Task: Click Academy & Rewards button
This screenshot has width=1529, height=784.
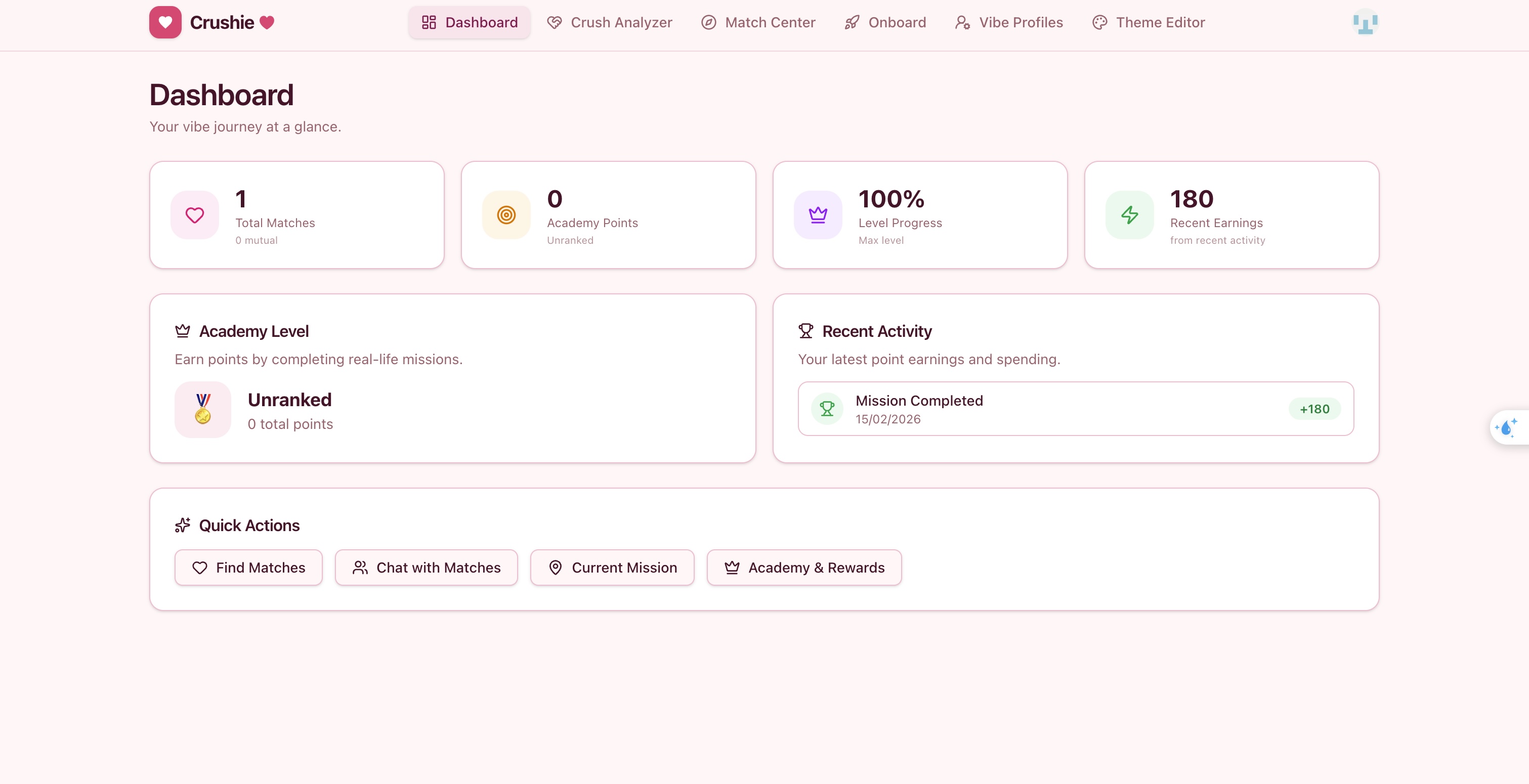Action: click(803, 568)
